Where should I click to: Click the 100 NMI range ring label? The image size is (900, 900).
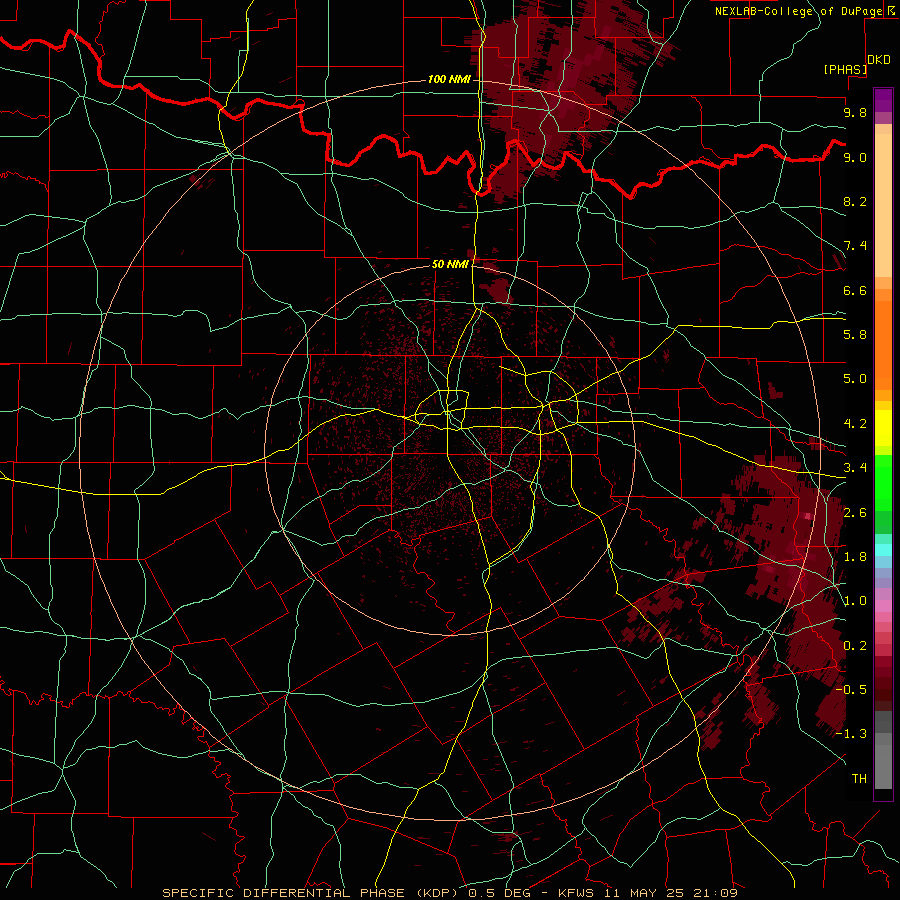point(449,79)
